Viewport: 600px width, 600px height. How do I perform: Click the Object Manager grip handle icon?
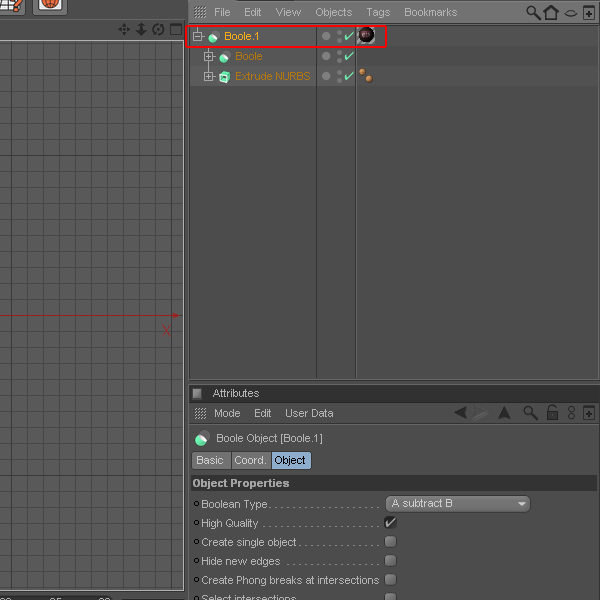click(x=200, y=12)
